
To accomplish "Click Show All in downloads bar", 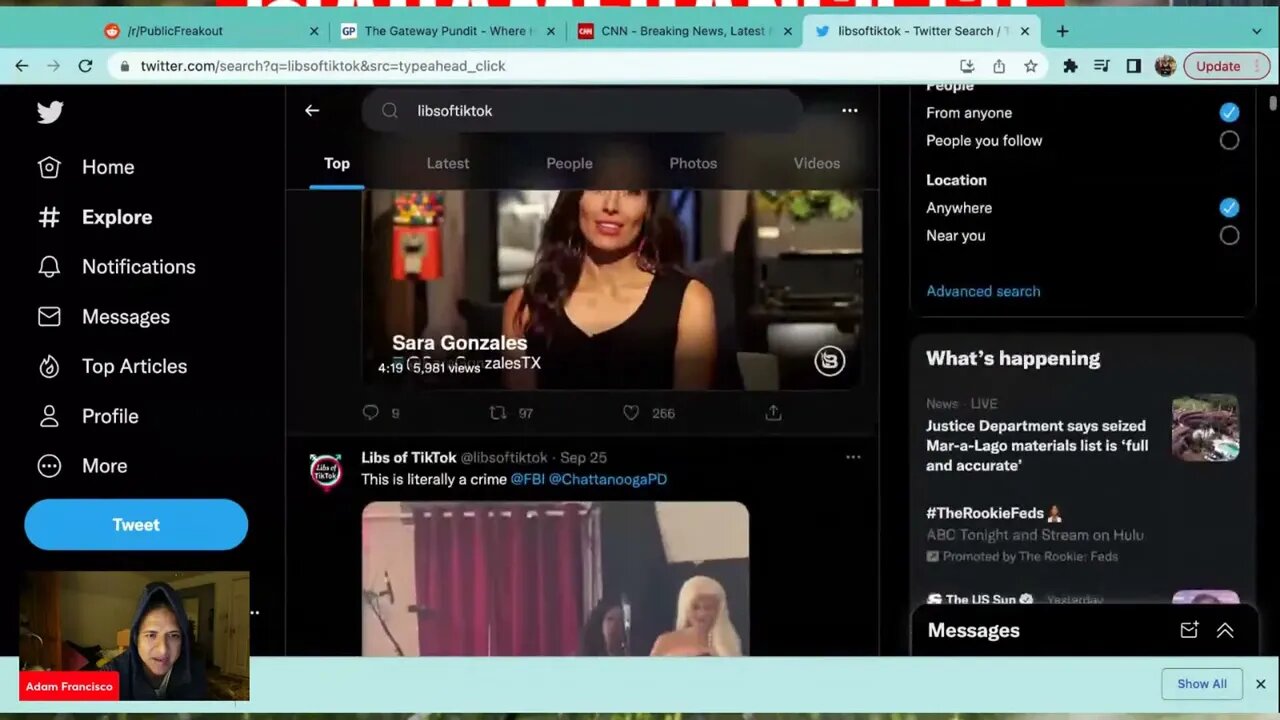I will (1202, 684).
